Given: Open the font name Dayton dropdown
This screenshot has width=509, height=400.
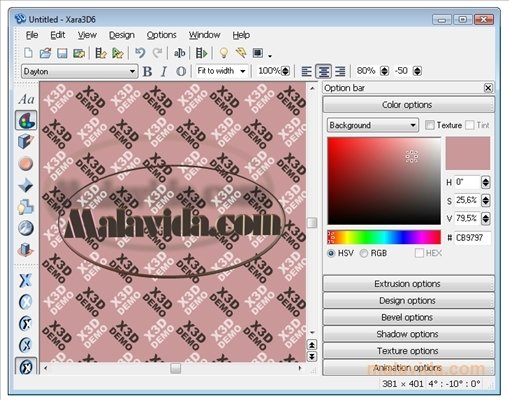Looking at the screenshot, I should click(79, 71).
